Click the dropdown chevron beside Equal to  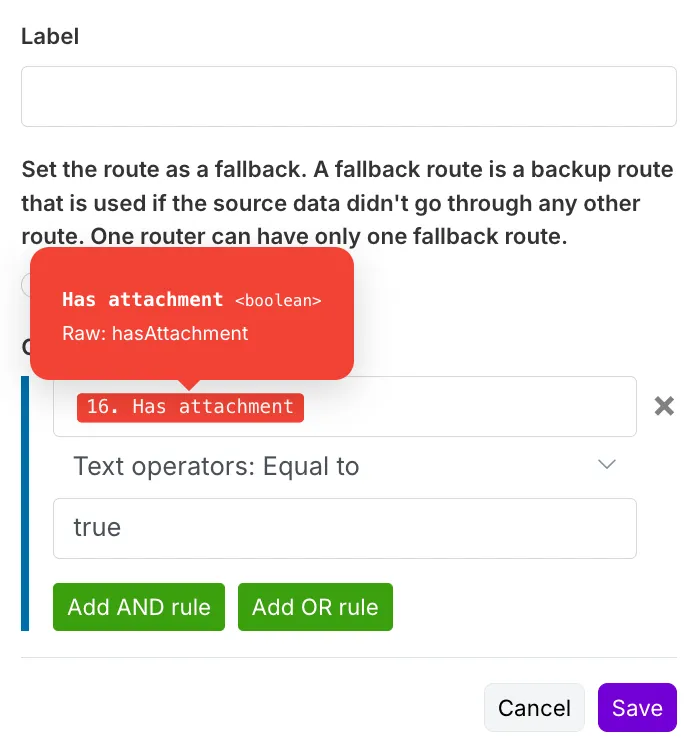click(x=606, y=464)
